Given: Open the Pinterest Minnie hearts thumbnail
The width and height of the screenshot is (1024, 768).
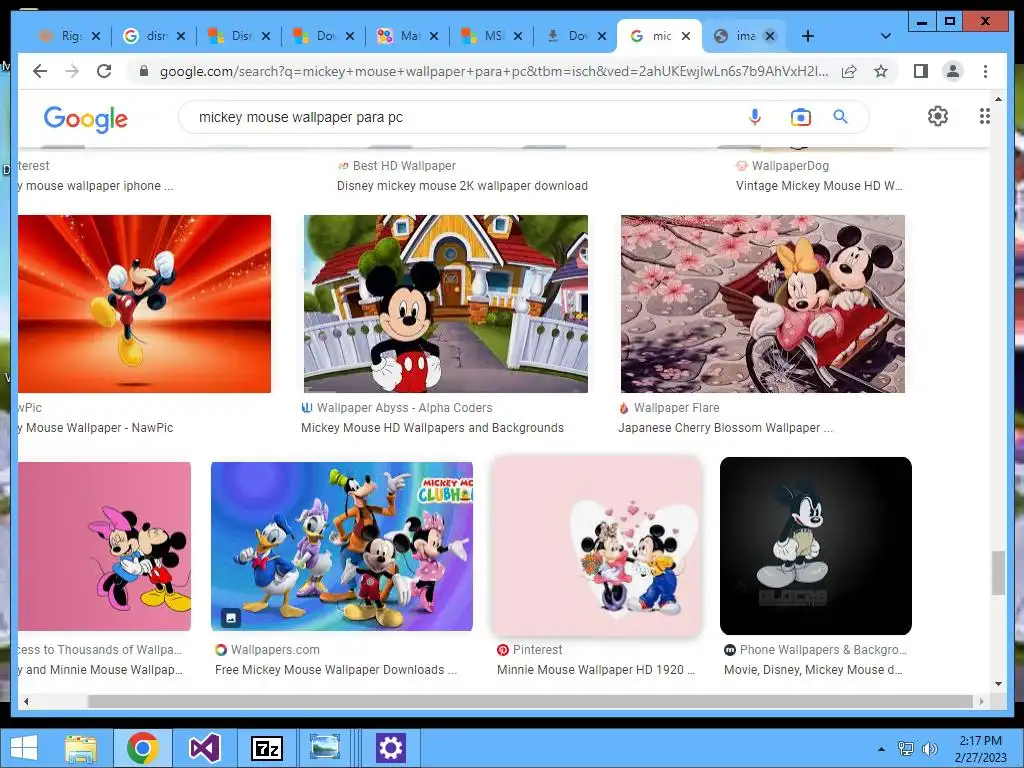Looking at the screenshot, I should coord(596,547).
